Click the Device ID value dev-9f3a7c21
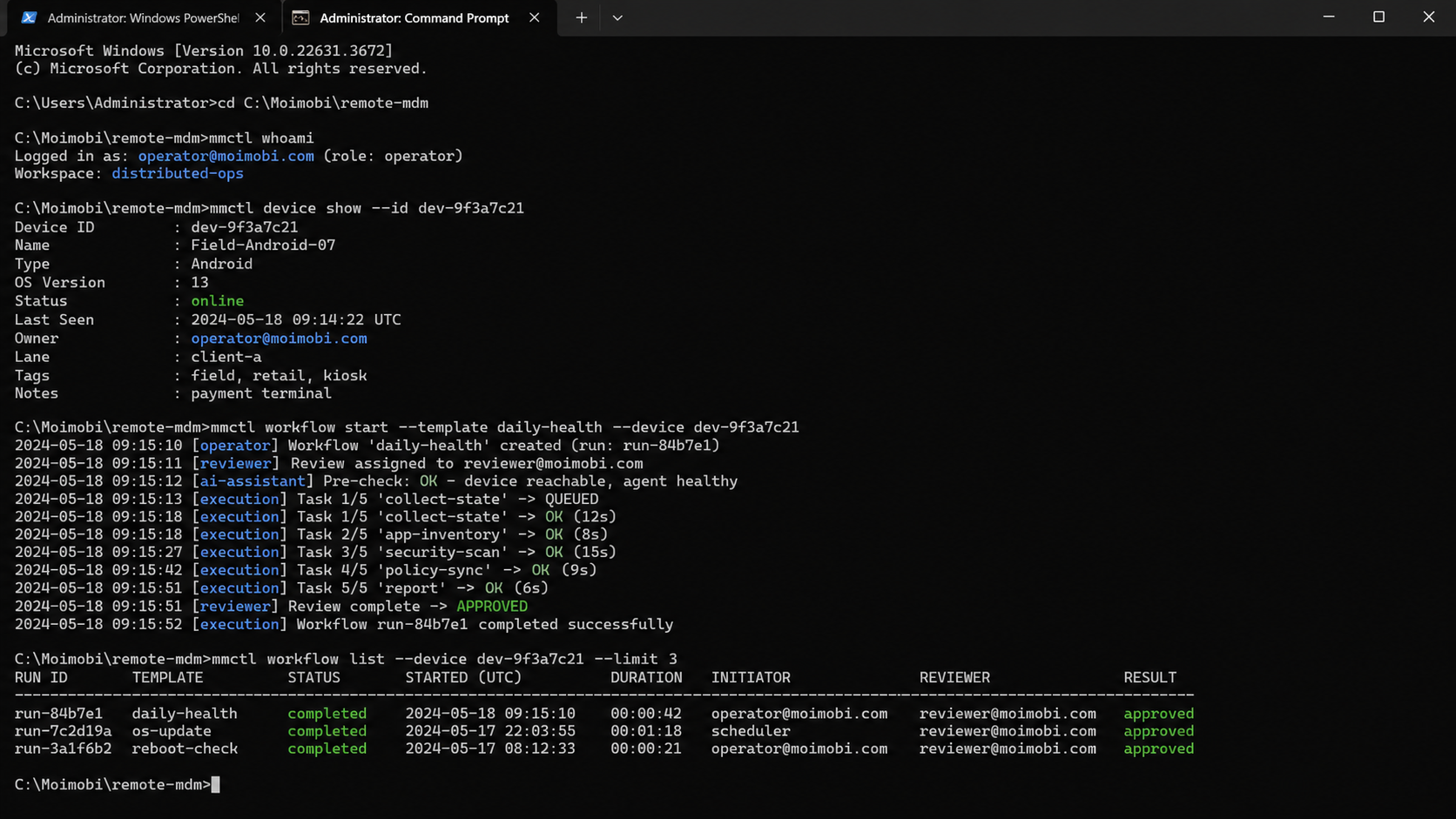Viewport: 1456px width, 819px height. point(245,227)
